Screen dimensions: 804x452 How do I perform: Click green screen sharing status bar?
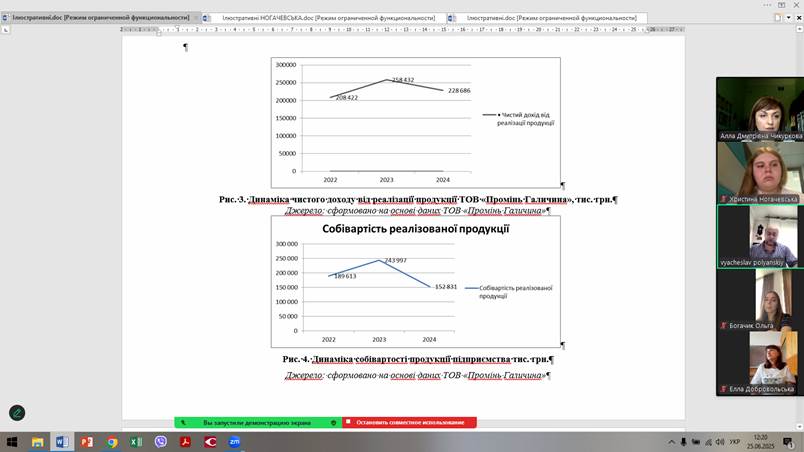click(x=257, y=422)
